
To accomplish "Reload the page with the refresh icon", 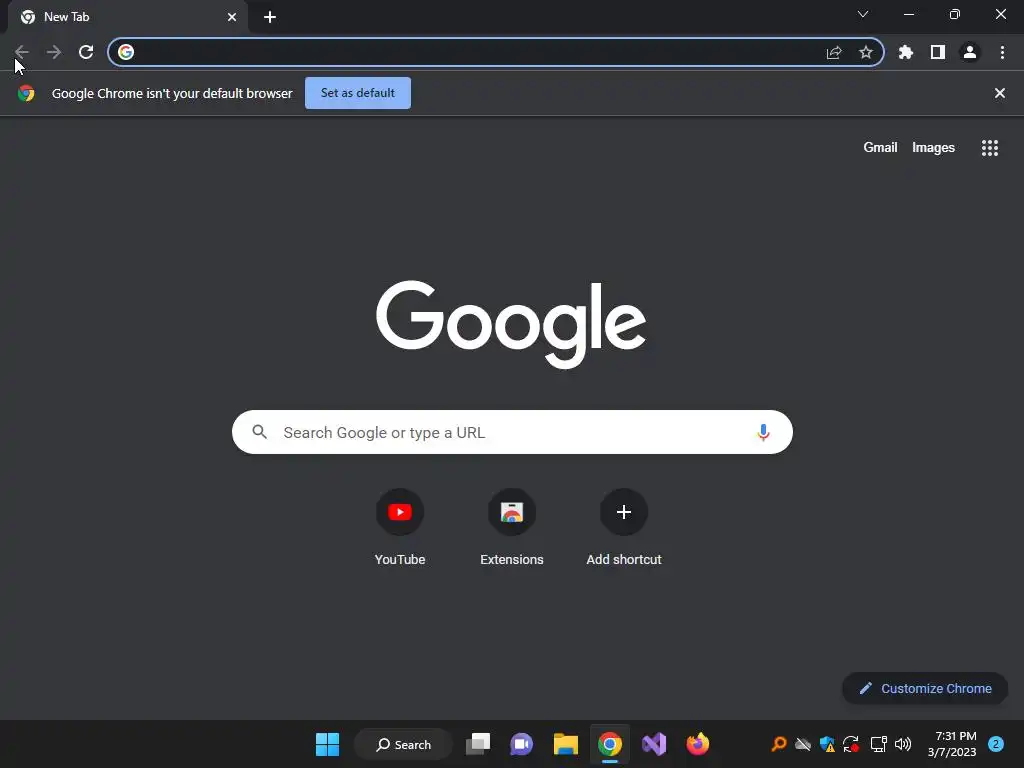I will [x=86, y=52].
